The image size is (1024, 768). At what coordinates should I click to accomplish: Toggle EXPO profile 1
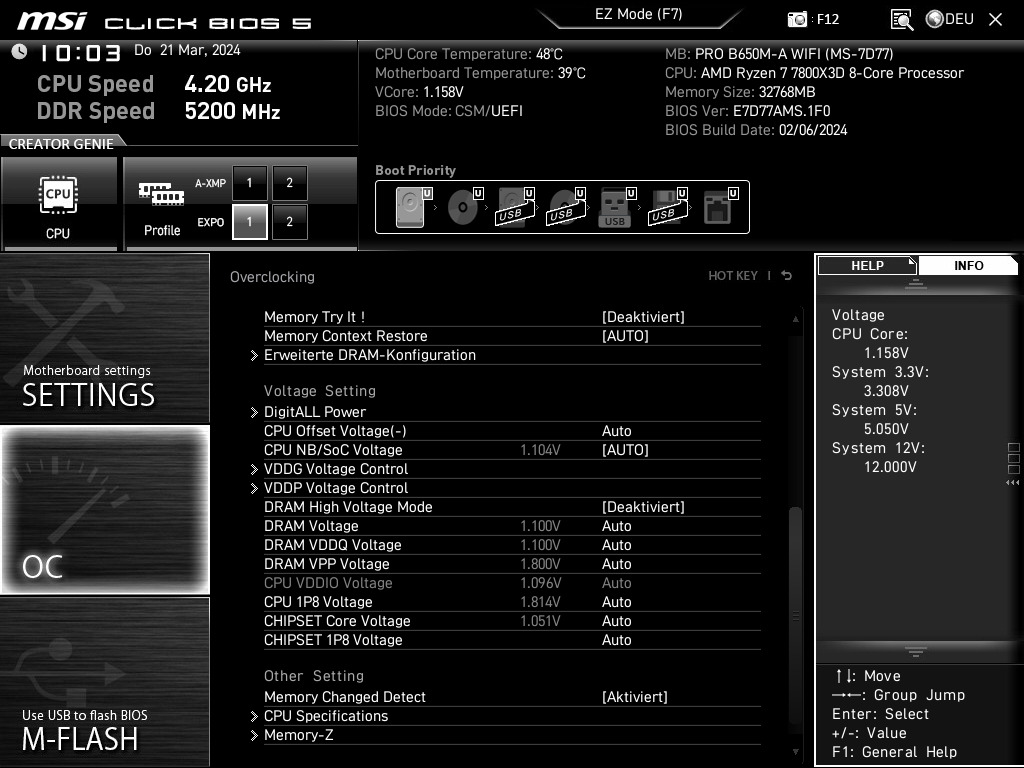point(249,222)
